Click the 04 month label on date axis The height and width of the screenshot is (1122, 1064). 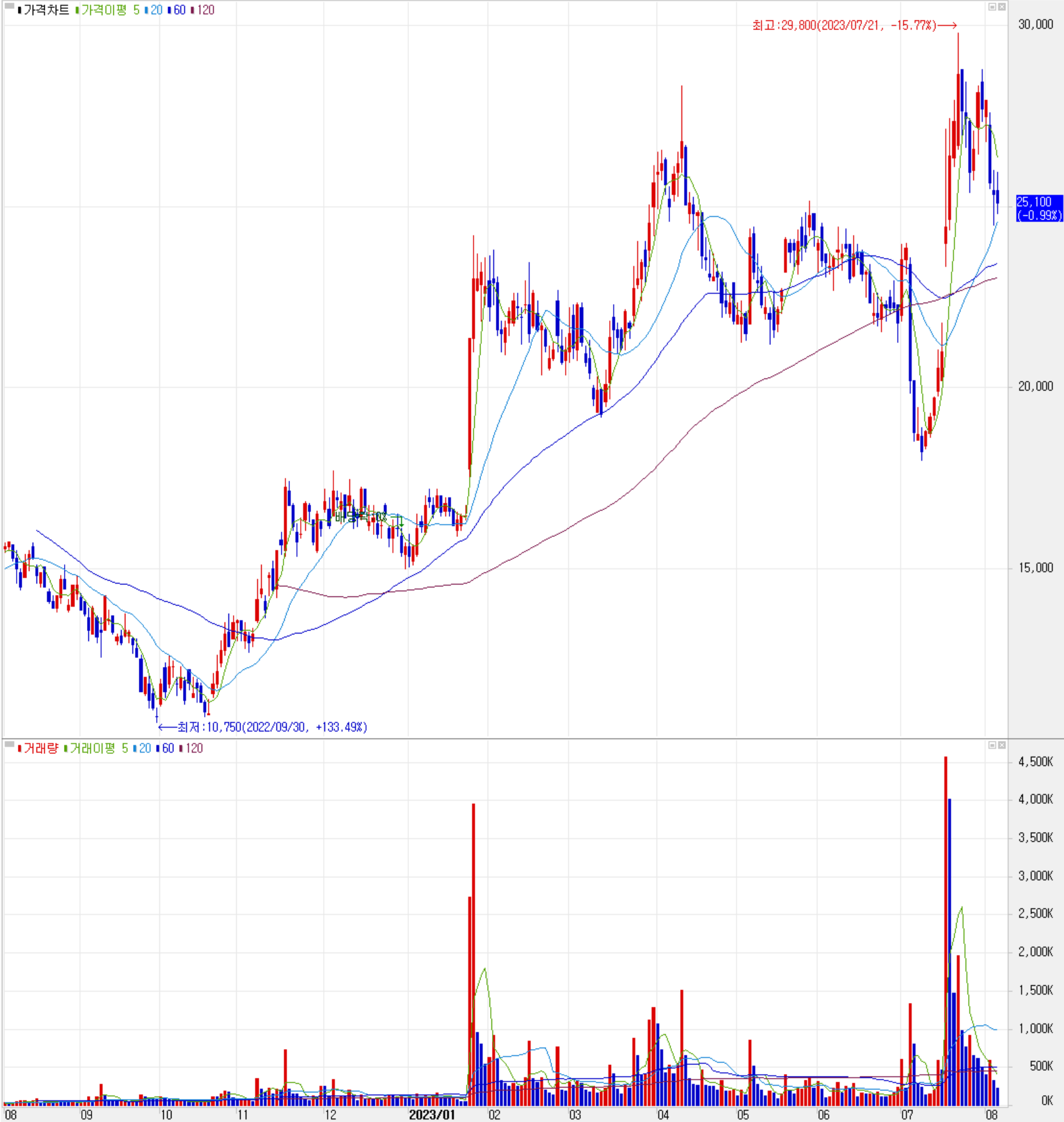663,1115
